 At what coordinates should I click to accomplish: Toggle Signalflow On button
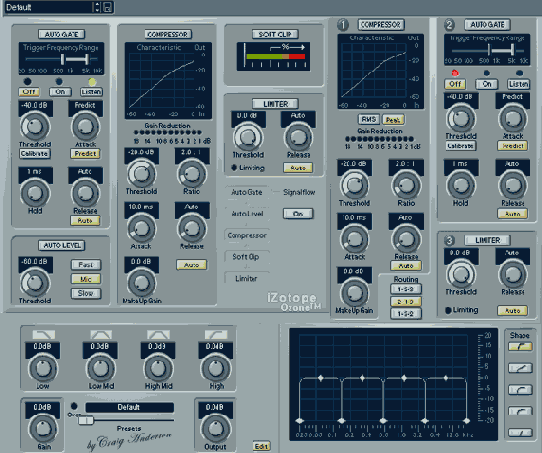tap(298, 214)
